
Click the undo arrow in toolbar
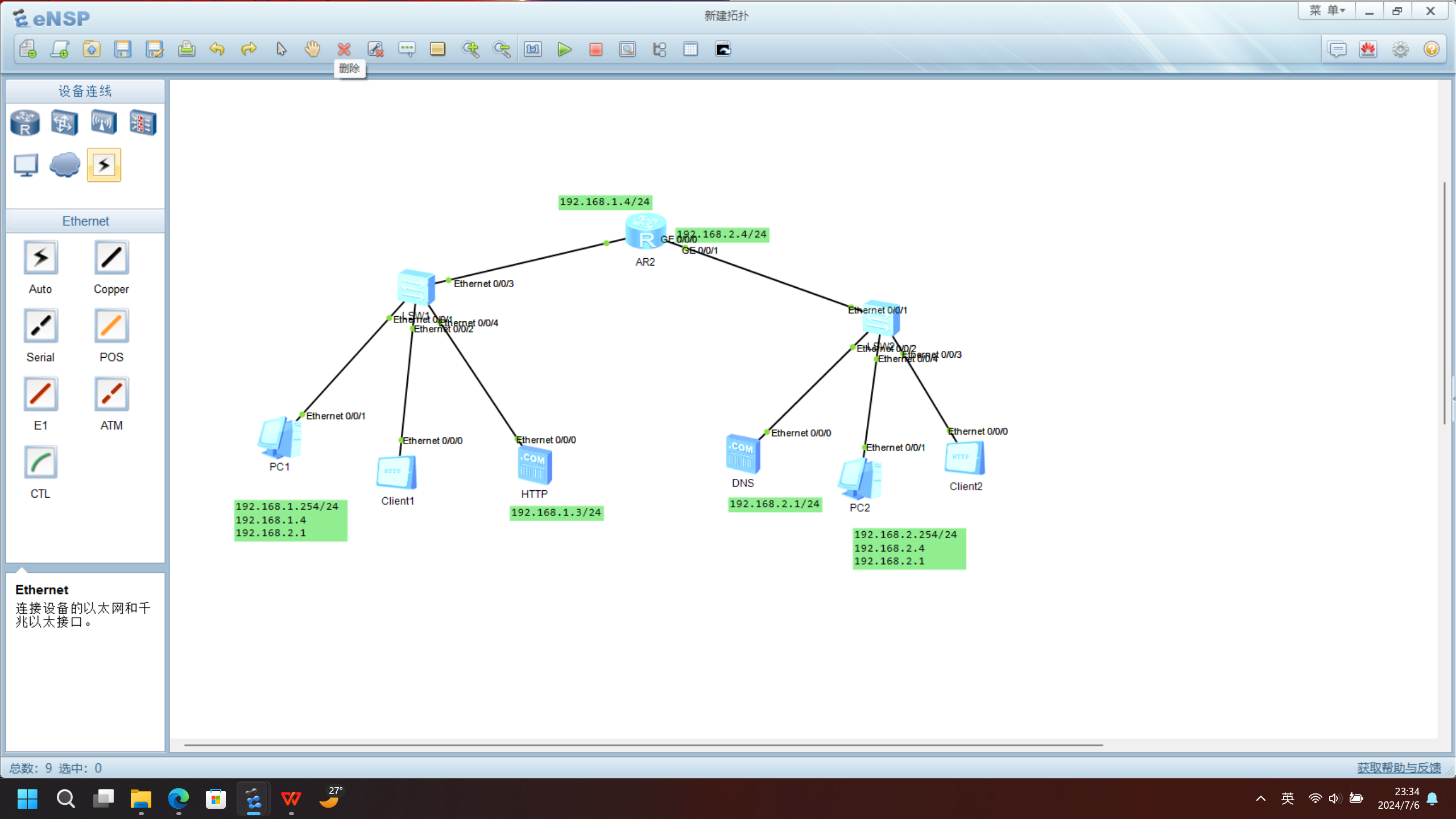(x=217, y=49)
